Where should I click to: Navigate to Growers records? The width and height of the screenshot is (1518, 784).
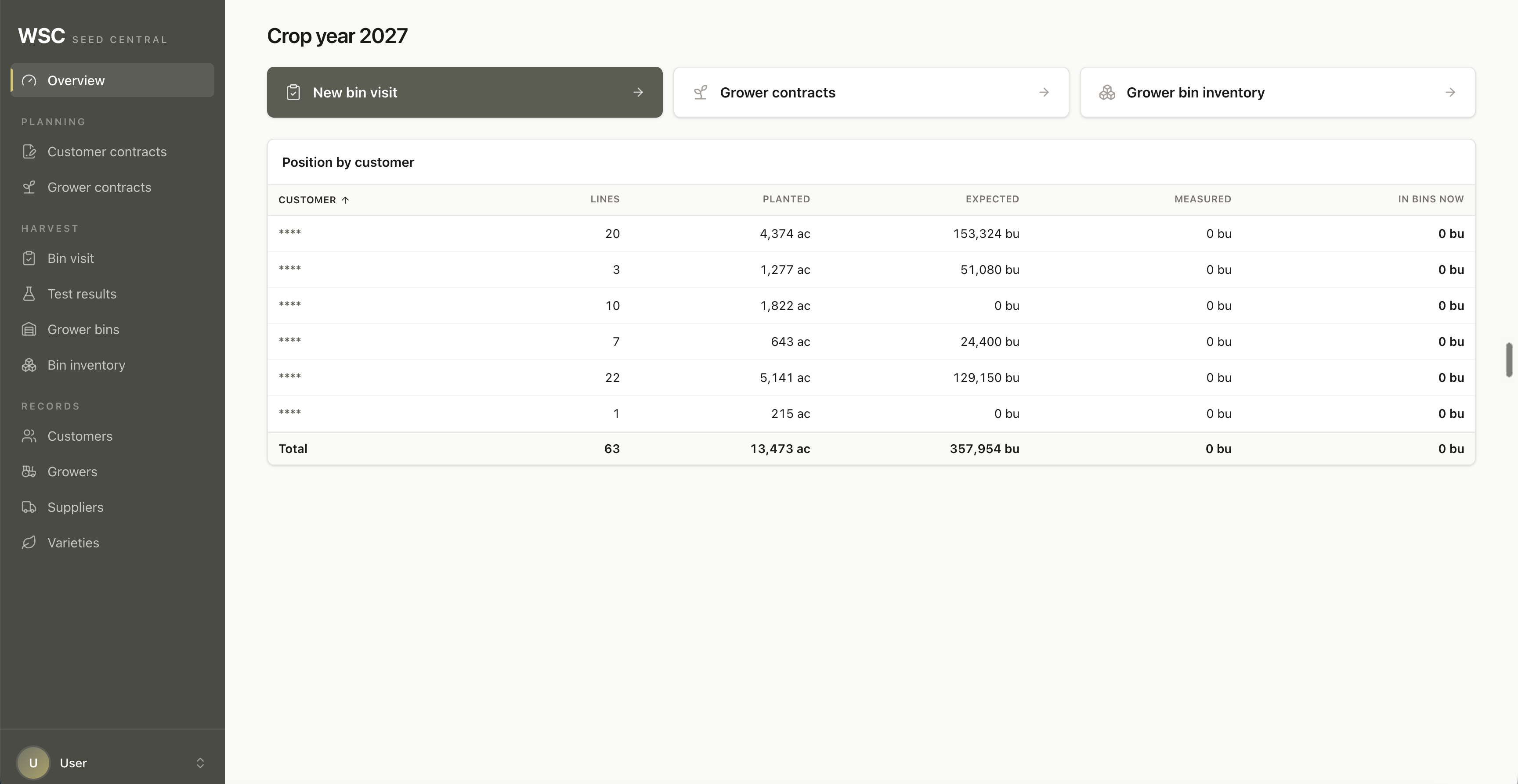click(x=112, y=472)
